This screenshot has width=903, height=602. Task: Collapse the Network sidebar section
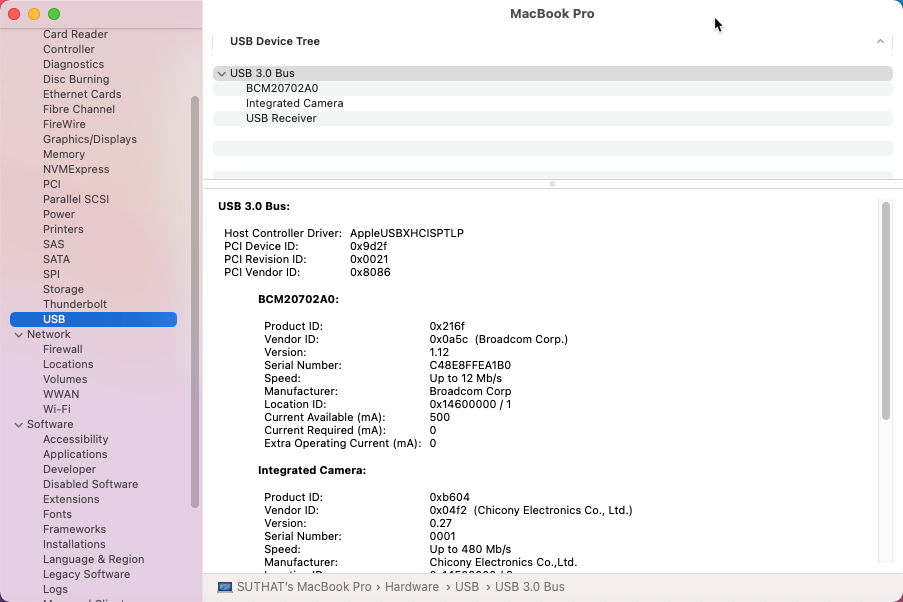coord(18,335)
